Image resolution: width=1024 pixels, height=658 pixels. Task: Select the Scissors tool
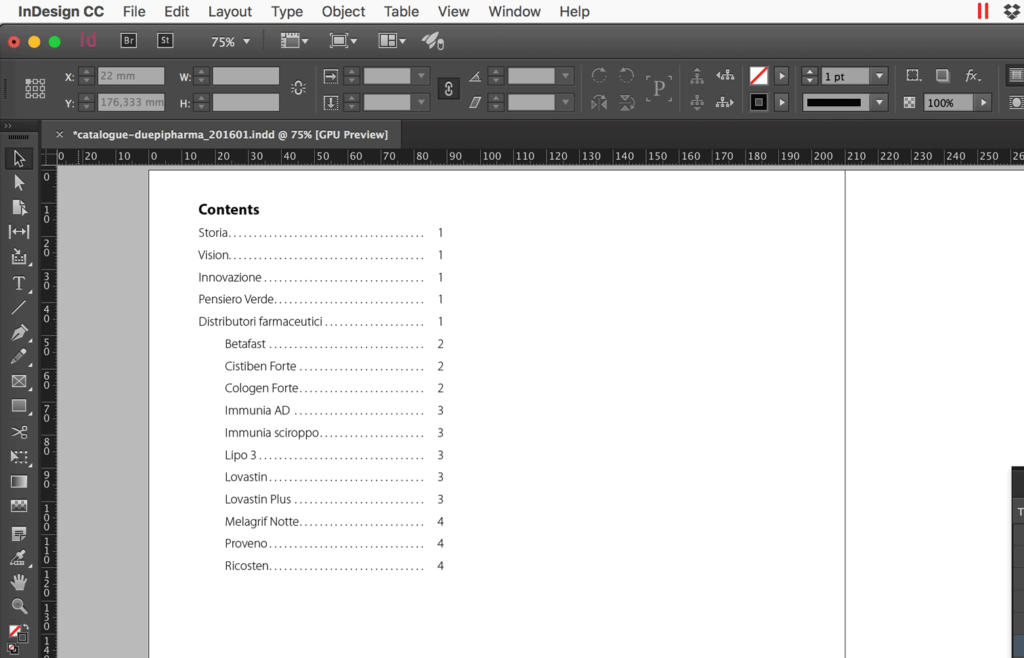click(x=19, y=432)
